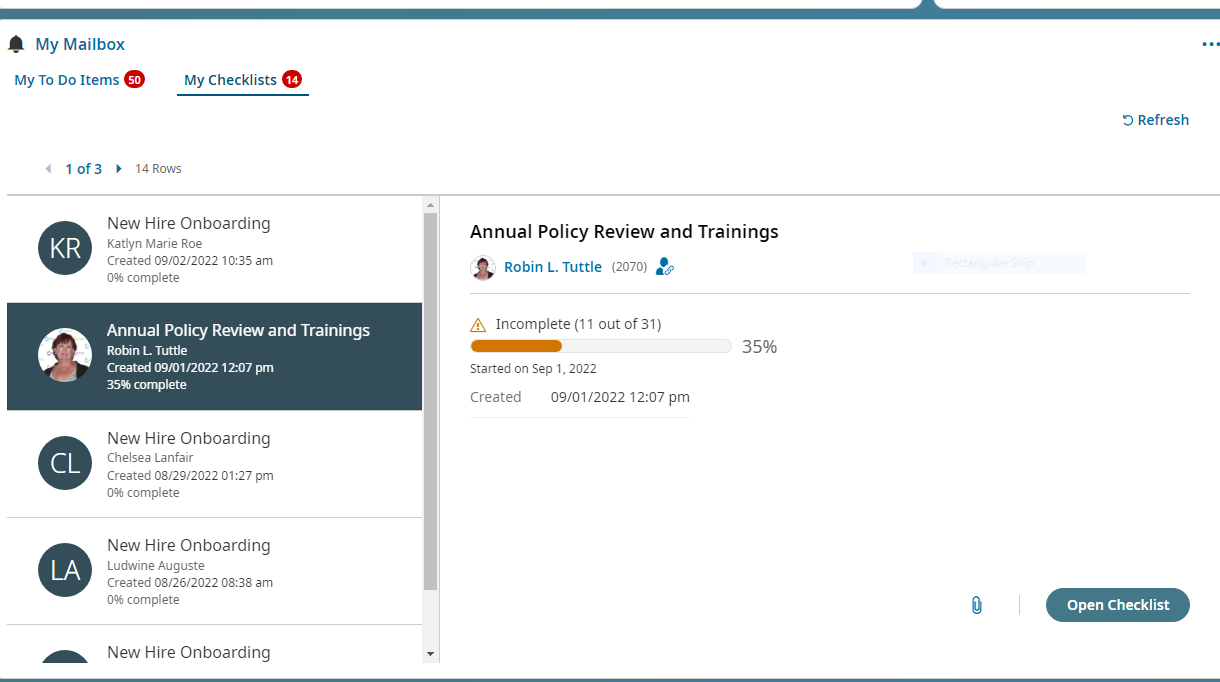Refresh the mailbox list

tap(1155, 120)
